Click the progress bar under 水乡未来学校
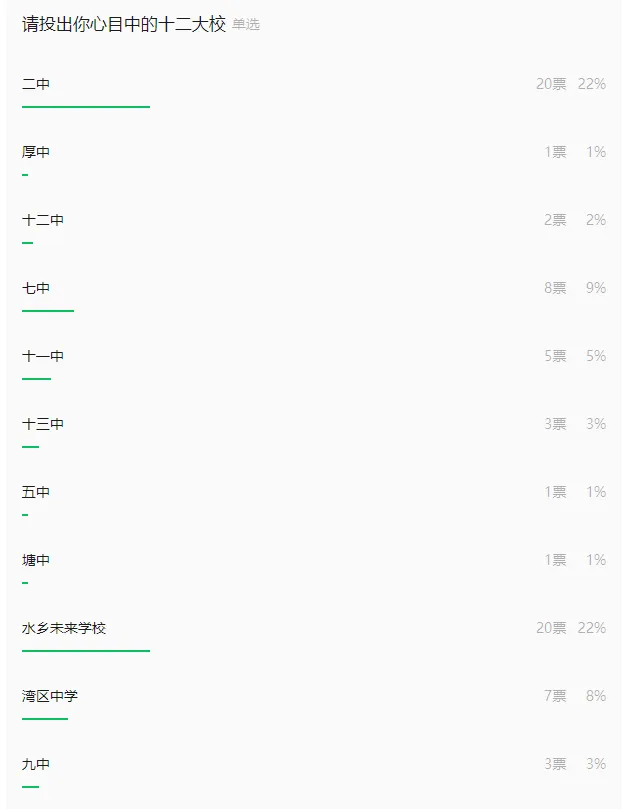This screenshot has width=623, height=809. pos(86,651)
